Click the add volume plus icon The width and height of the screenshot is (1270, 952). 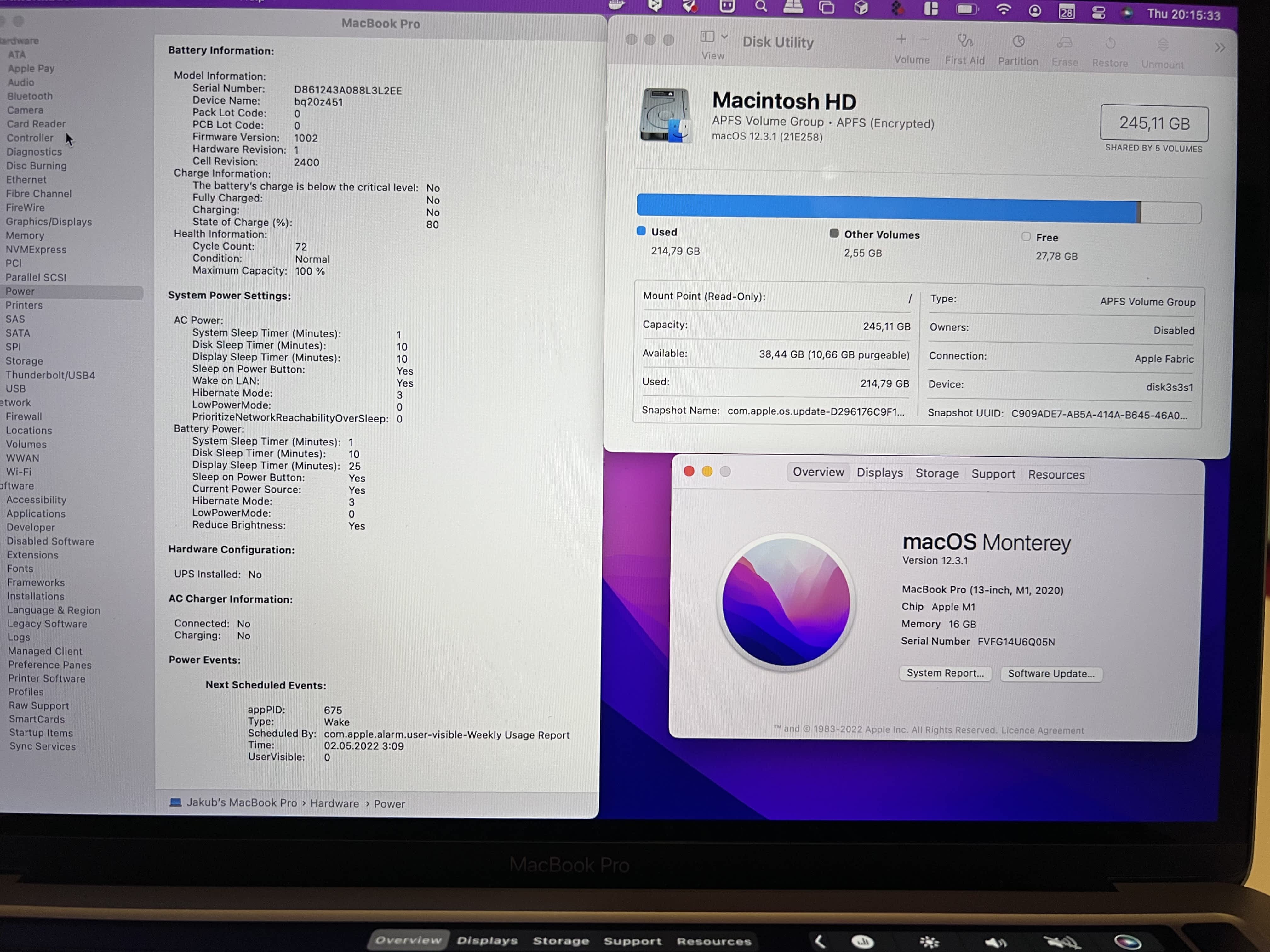point(901,40)
